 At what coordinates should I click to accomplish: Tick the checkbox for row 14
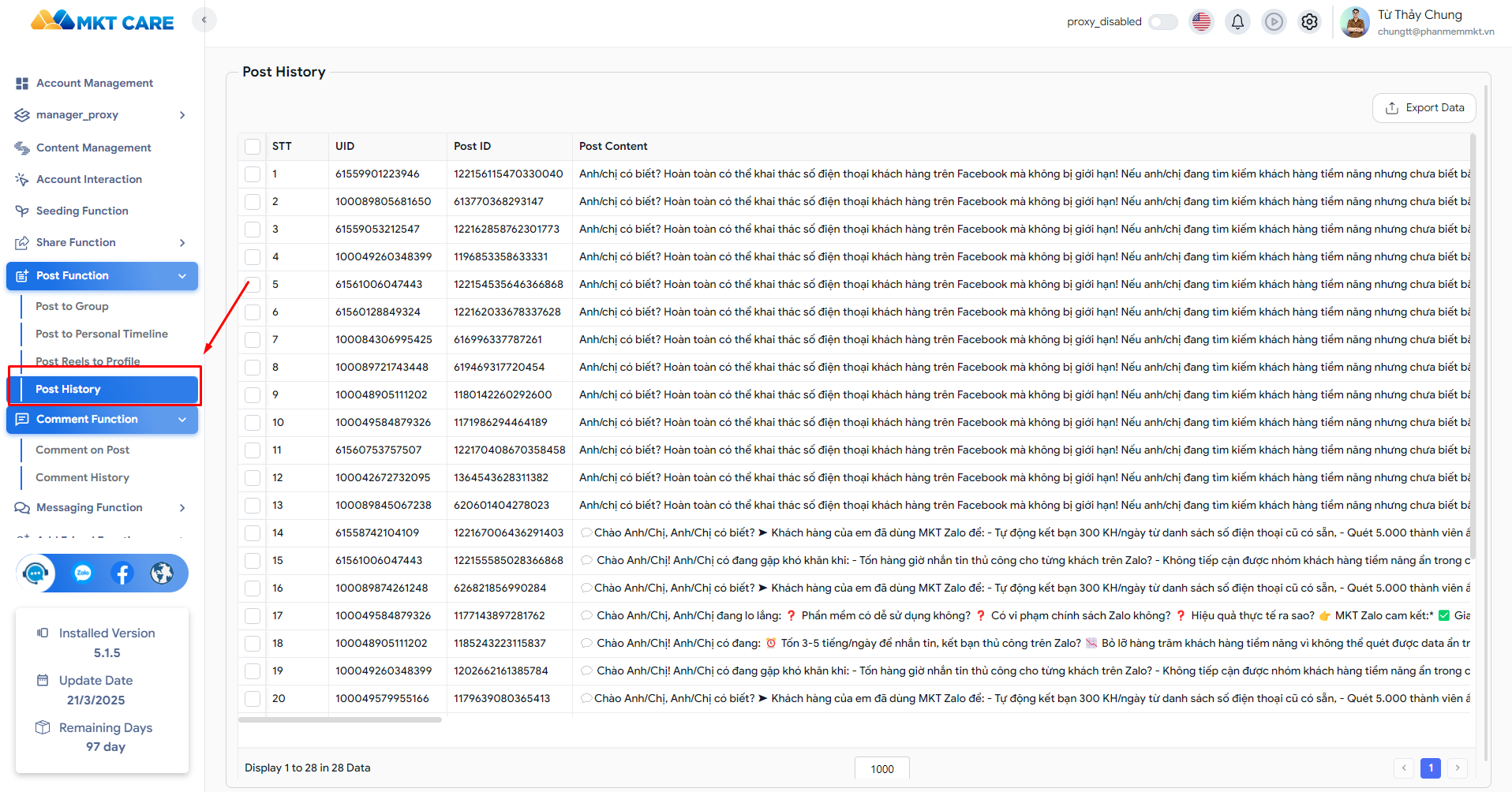(x=253, y=533)
